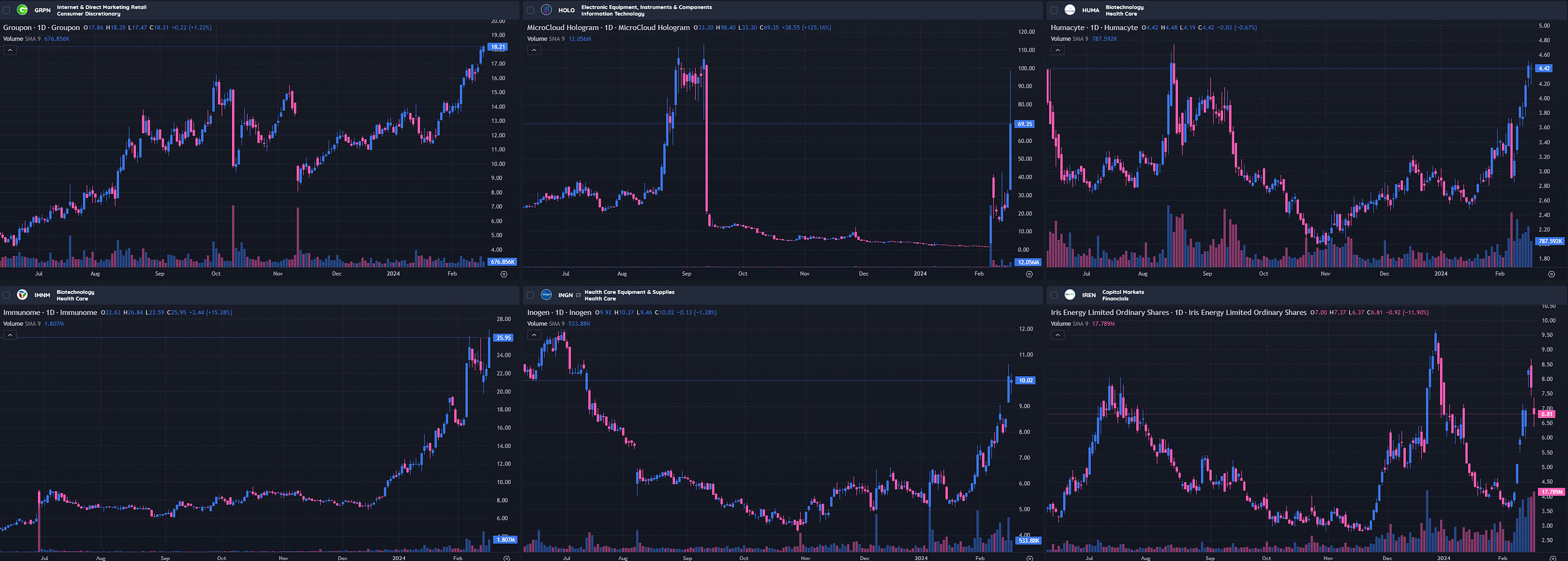The height and width of the screenshot is (561, 1568).
Task: Click the IMNM ticker symbol
Action: coord(42,295)
